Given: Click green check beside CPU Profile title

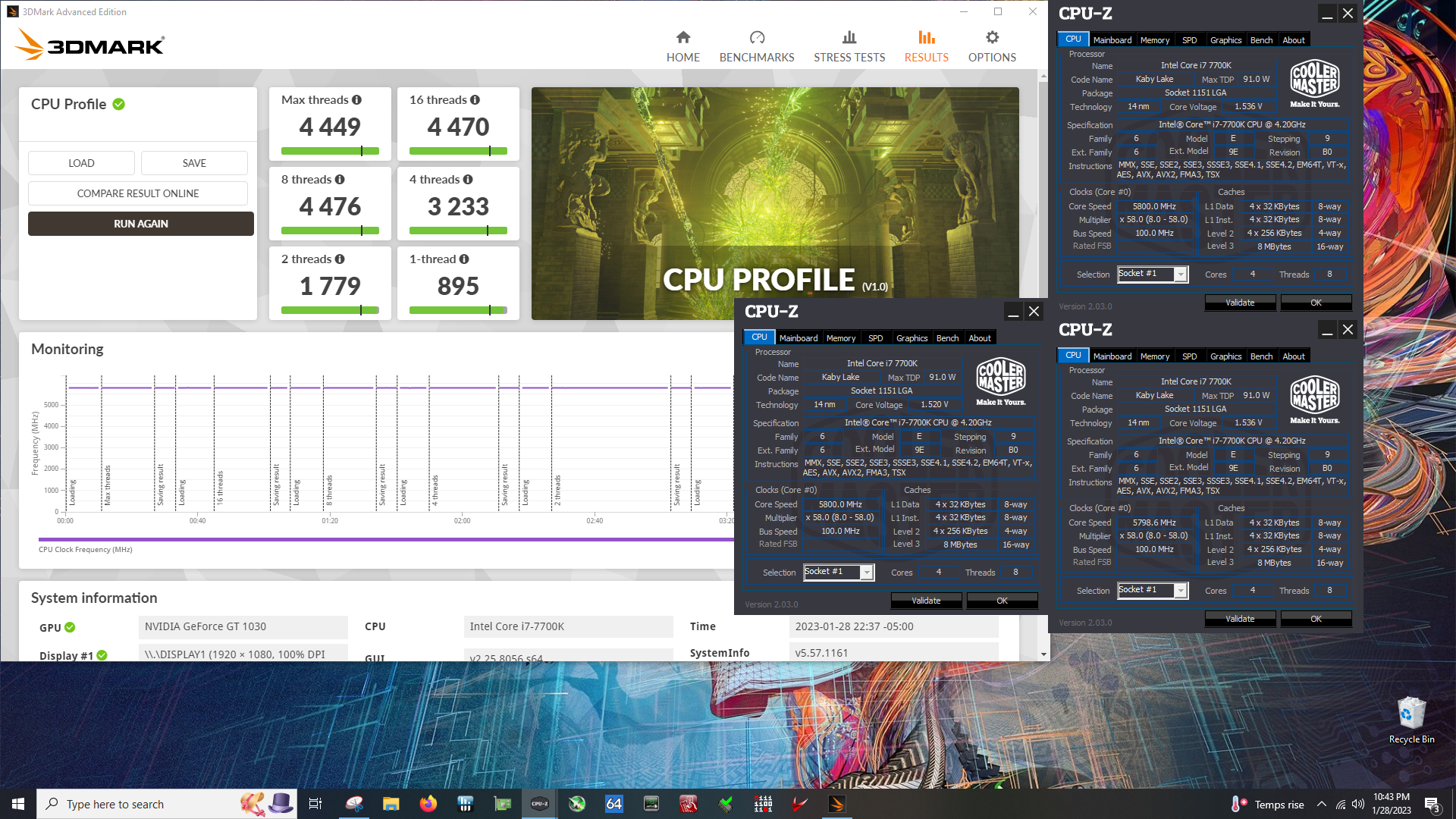Looking at the screenshot, I should [x=119, y=105].
